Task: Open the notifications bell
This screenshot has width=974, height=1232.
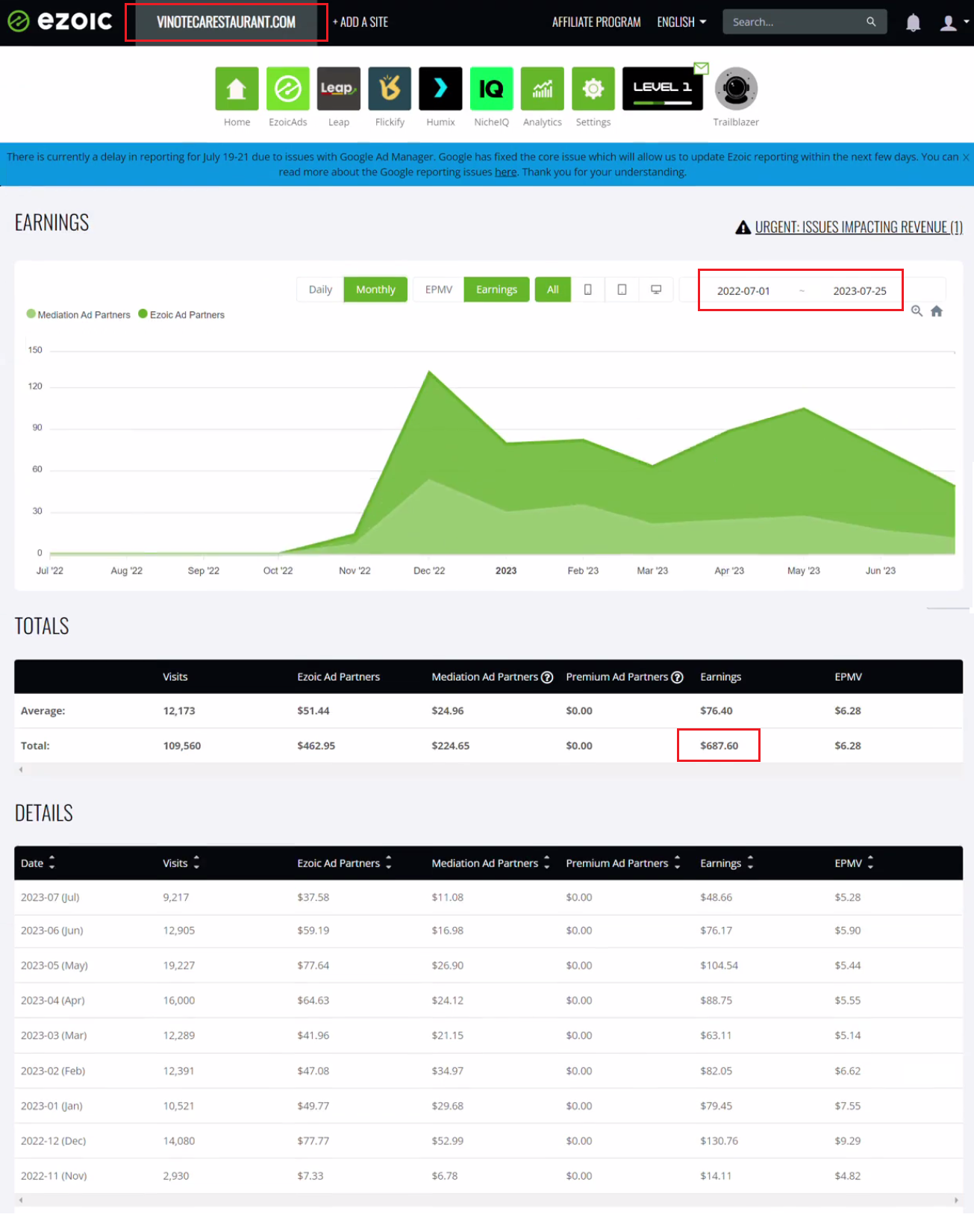Action: [x=913, y=22]
